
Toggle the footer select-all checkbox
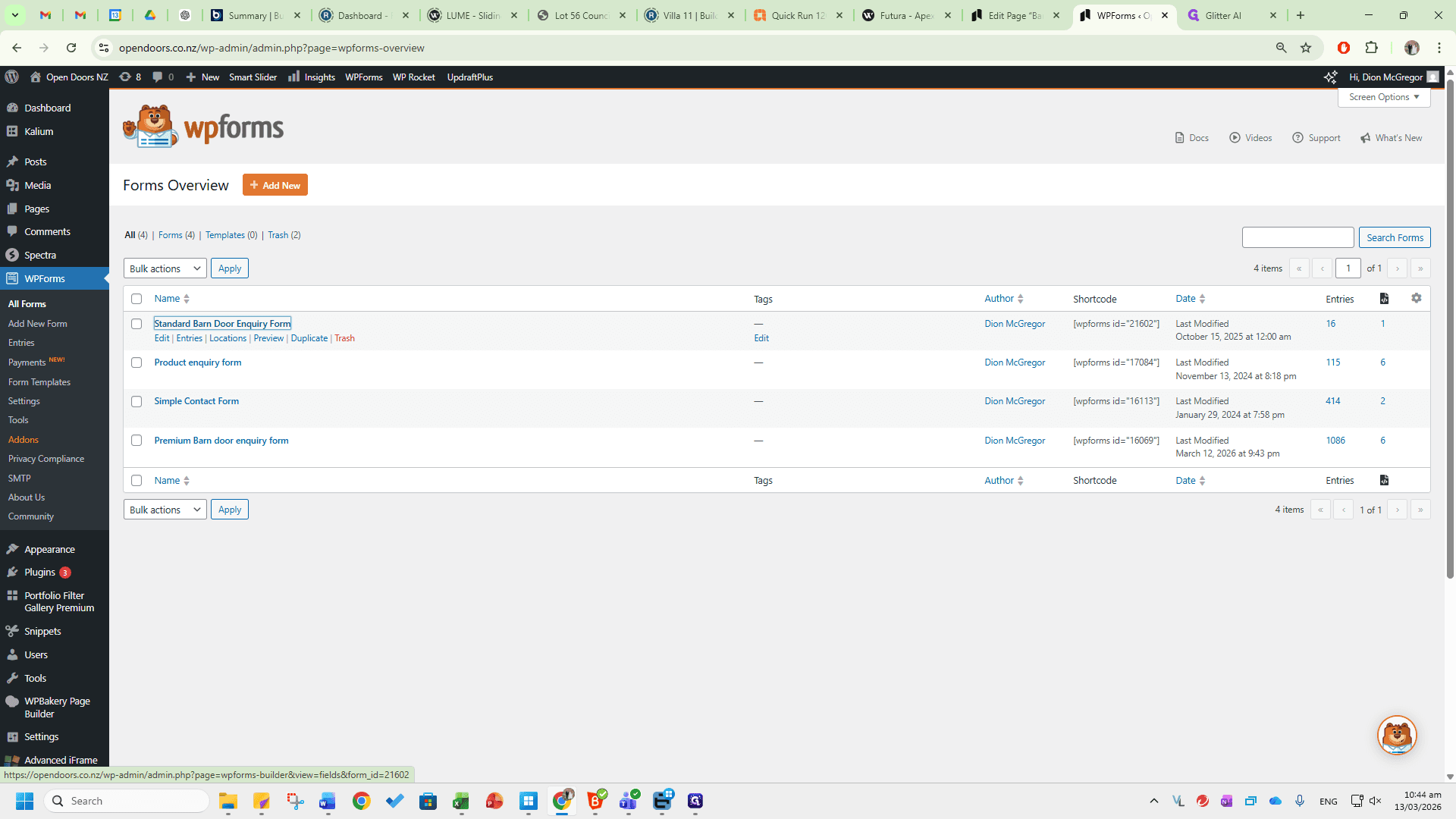pyautogui.click(x=136, y=481)
